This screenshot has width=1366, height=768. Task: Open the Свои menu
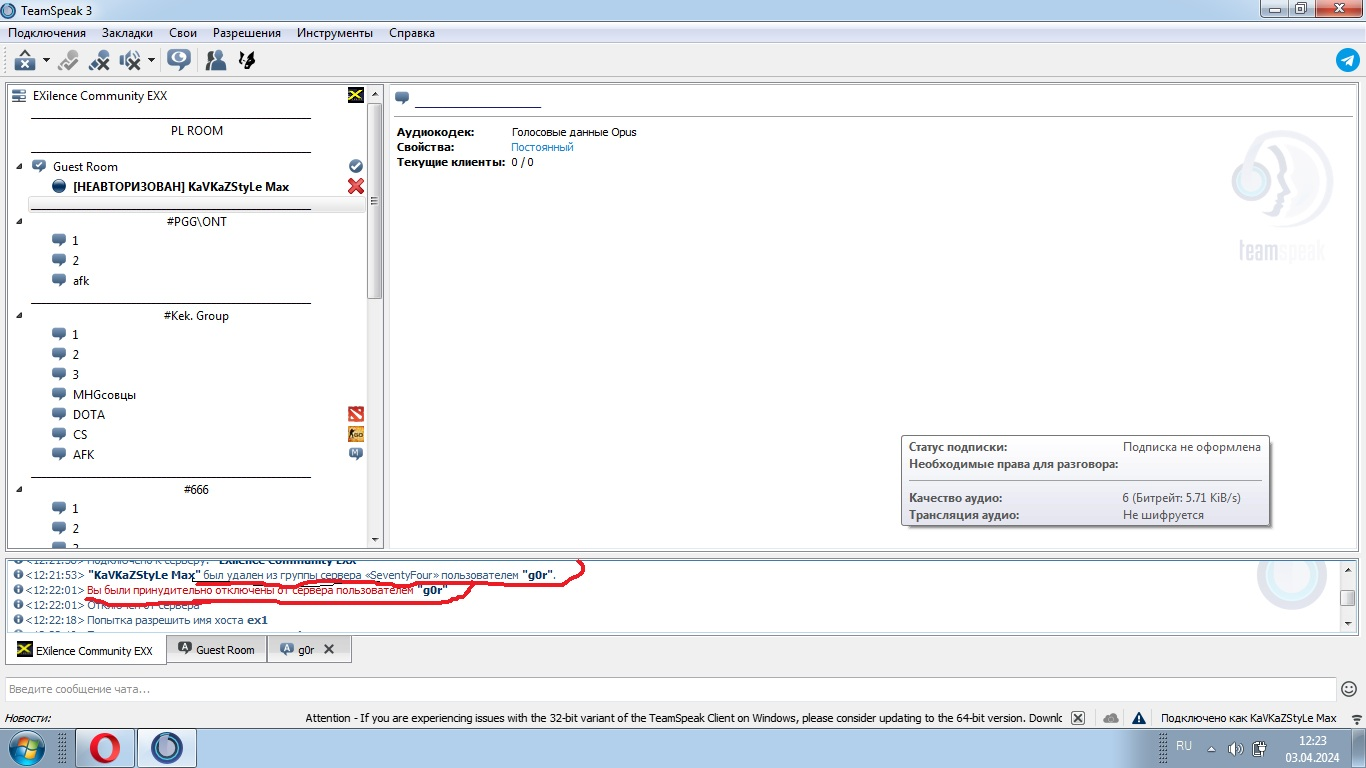click(183, 33)
